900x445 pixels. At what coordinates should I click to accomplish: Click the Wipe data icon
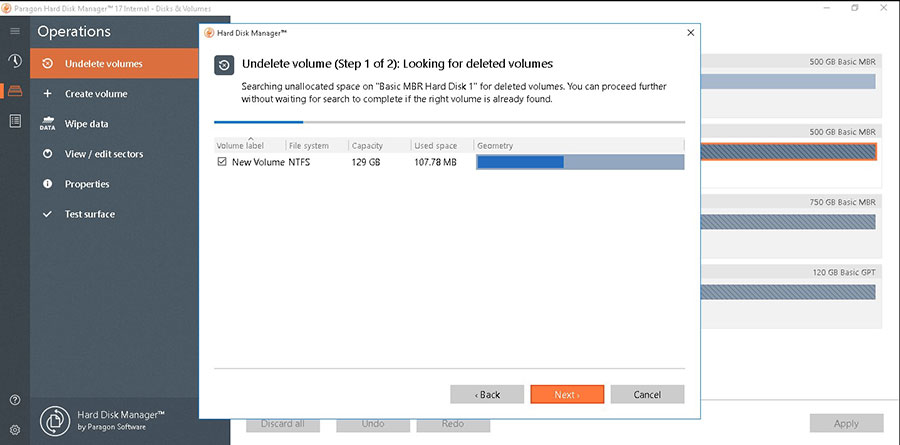(x=48, y=123)
